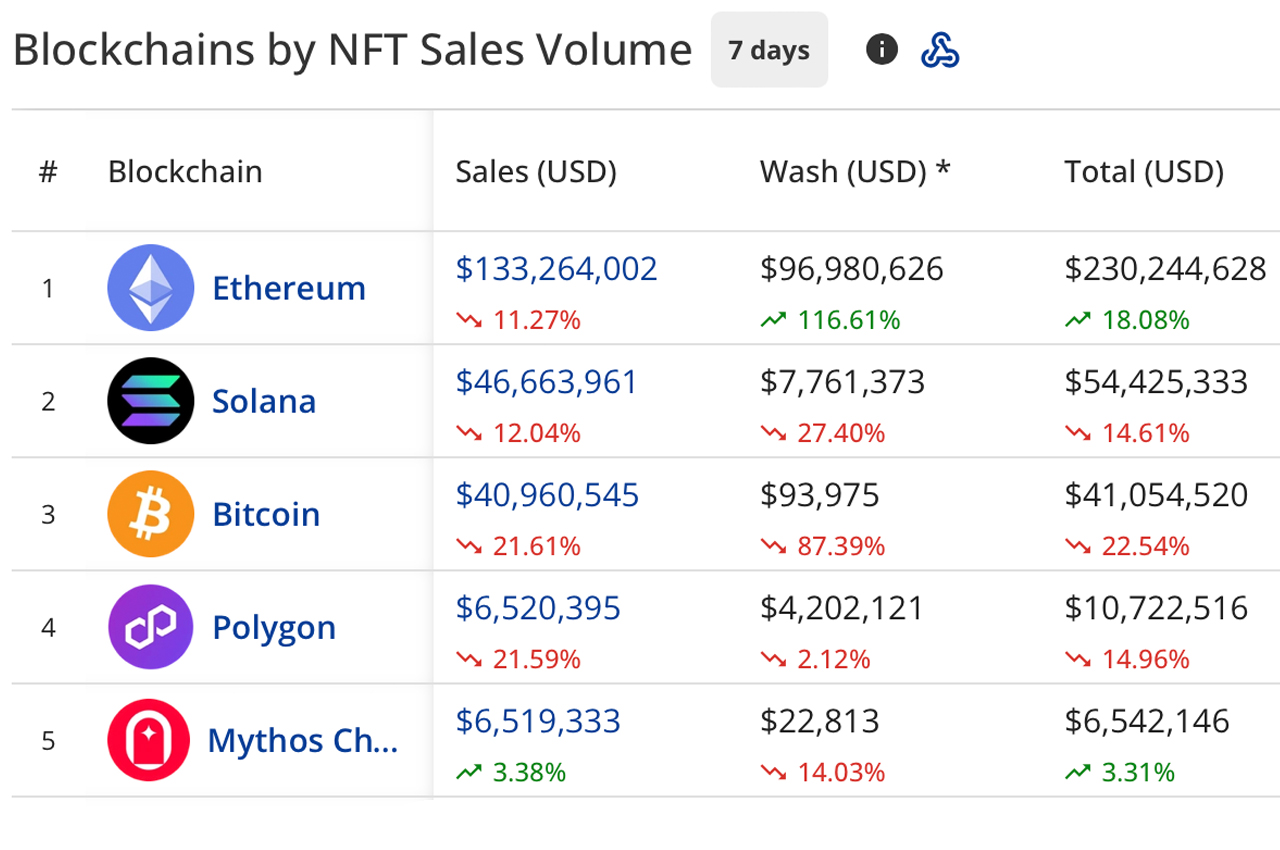Viewport: 1280px width, 850px height.
Task: Click the Ethereum blockchain logo icon
Action: [x=151, y=287]
